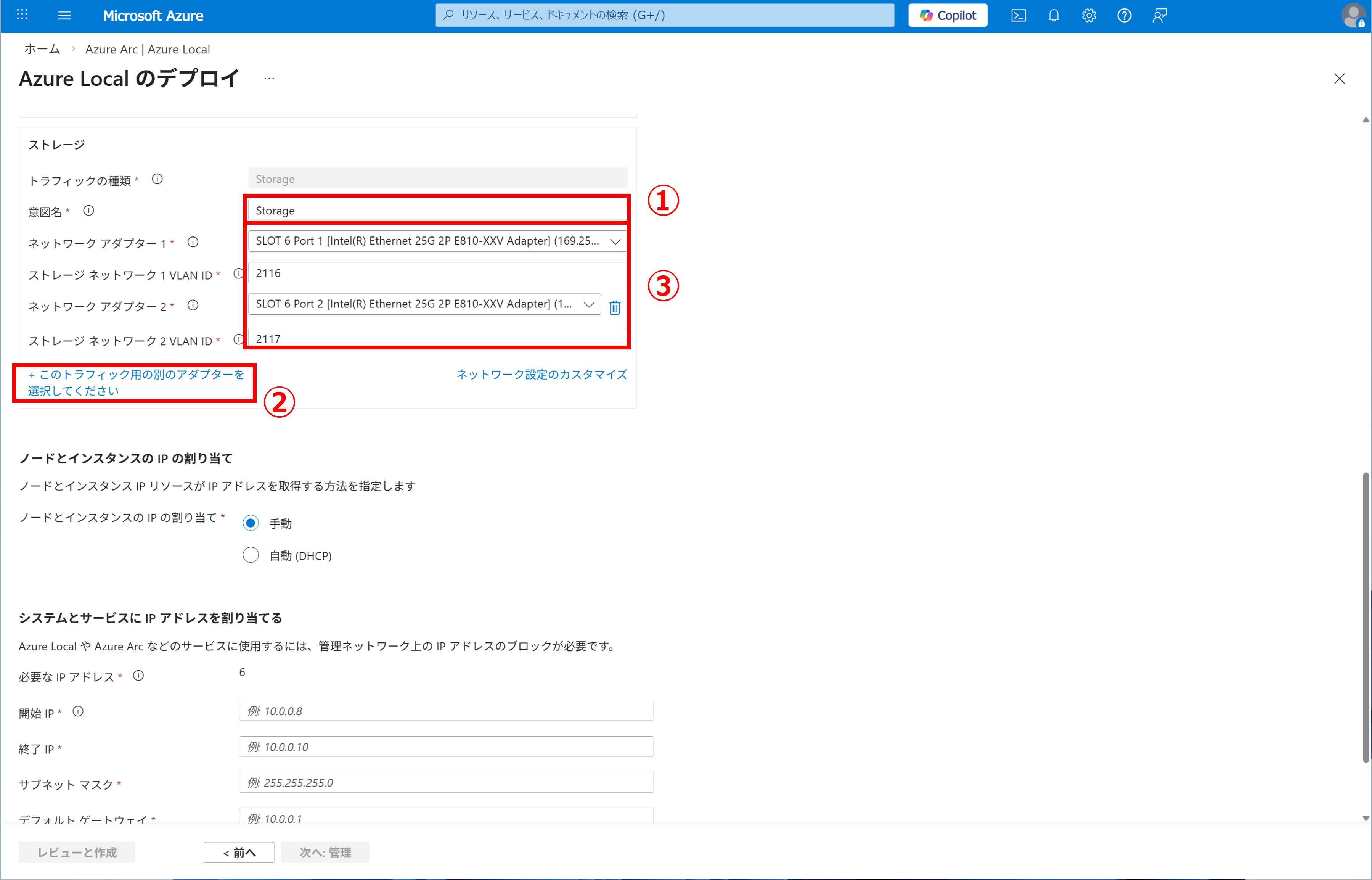Click ネットワーク設定のカスタマイズ link
The height and width of the screenshot is (880, 1372).
541,374
